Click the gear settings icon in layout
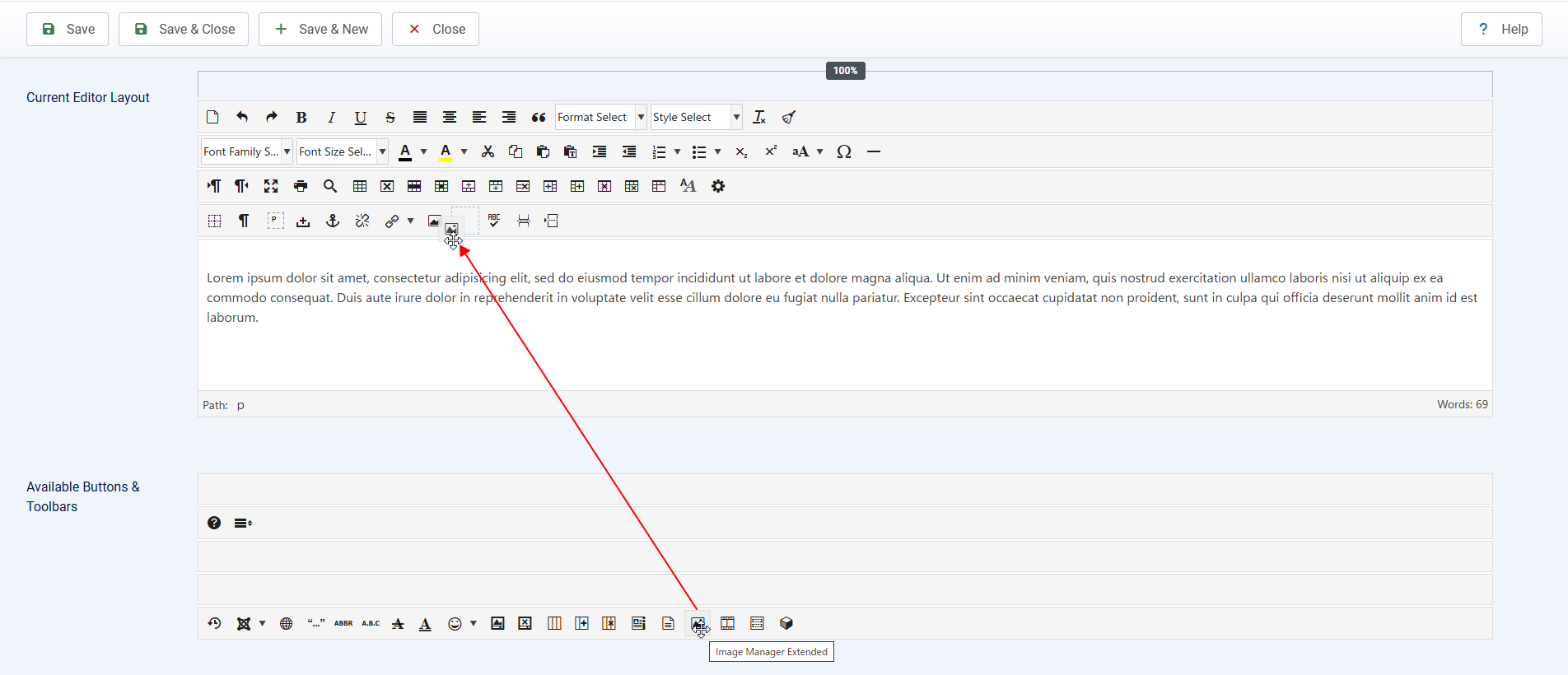This screenshot has height=675, width=1568. 718,186
